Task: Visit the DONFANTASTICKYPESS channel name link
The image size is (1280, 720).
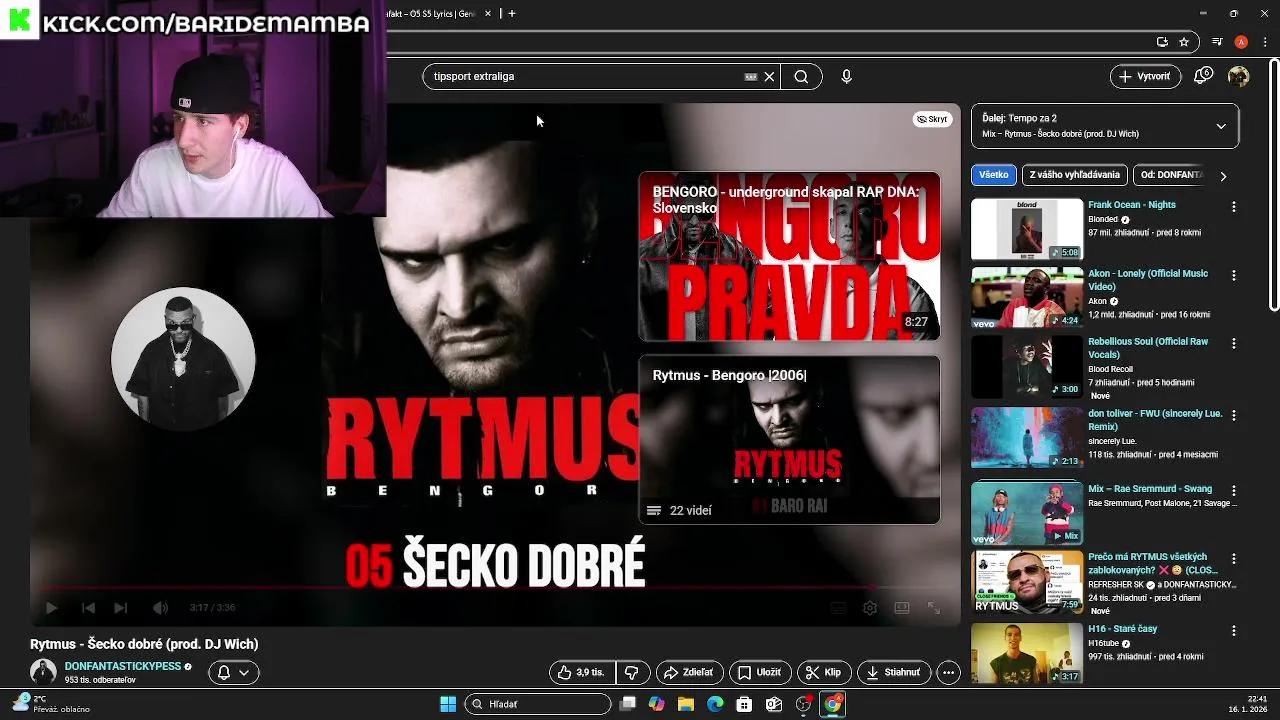Action: pos(123,667)
